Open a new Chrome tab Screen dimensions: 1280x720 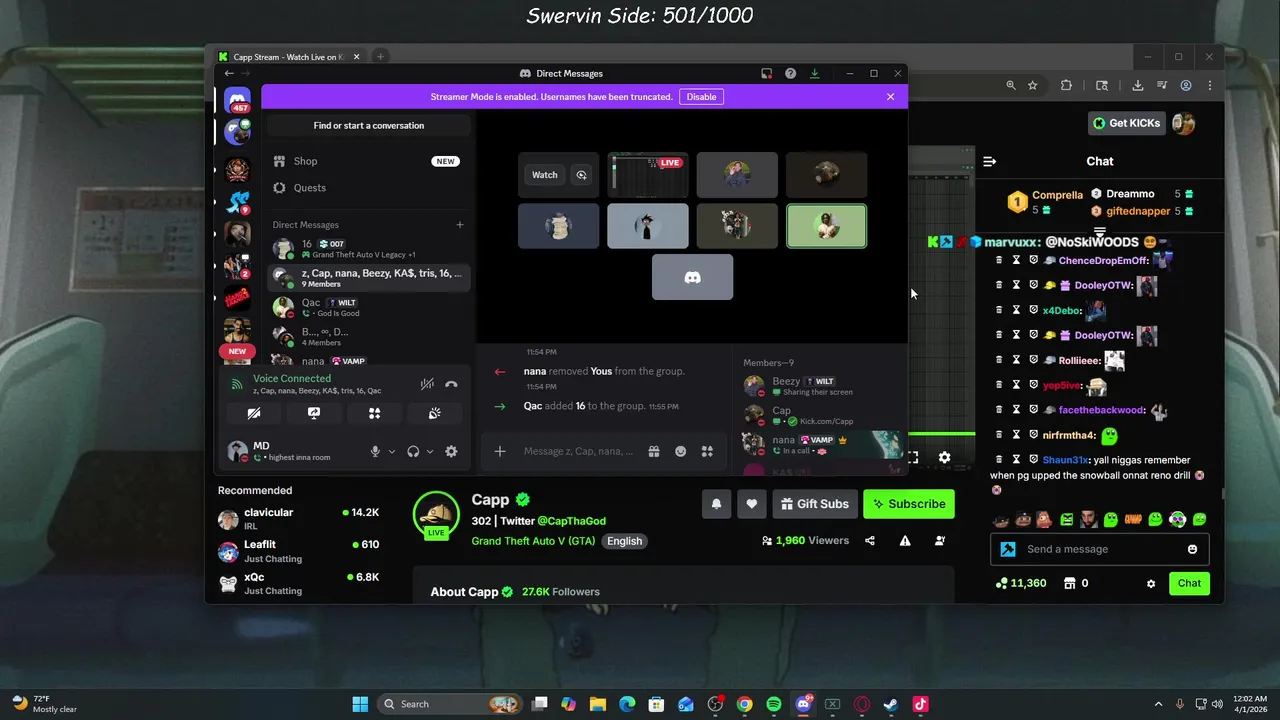[380, 57]
